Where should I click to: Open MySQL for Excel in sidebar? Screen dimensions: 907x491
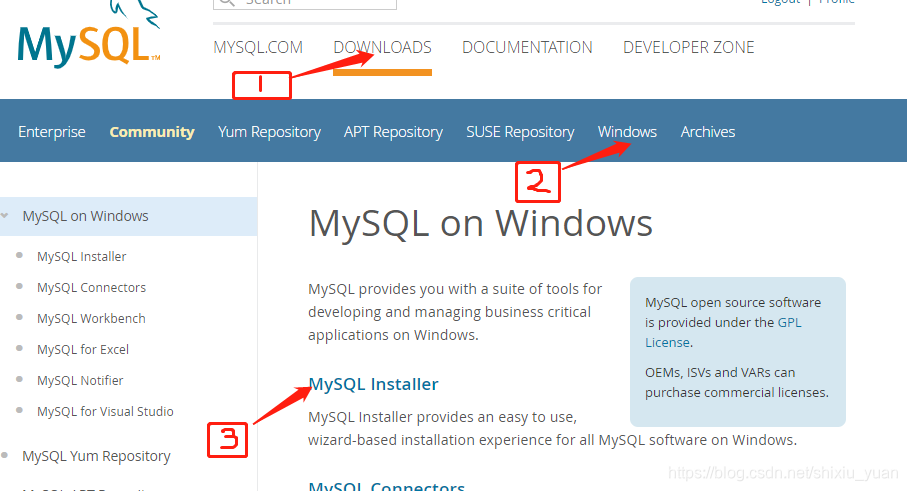point(83,349)
